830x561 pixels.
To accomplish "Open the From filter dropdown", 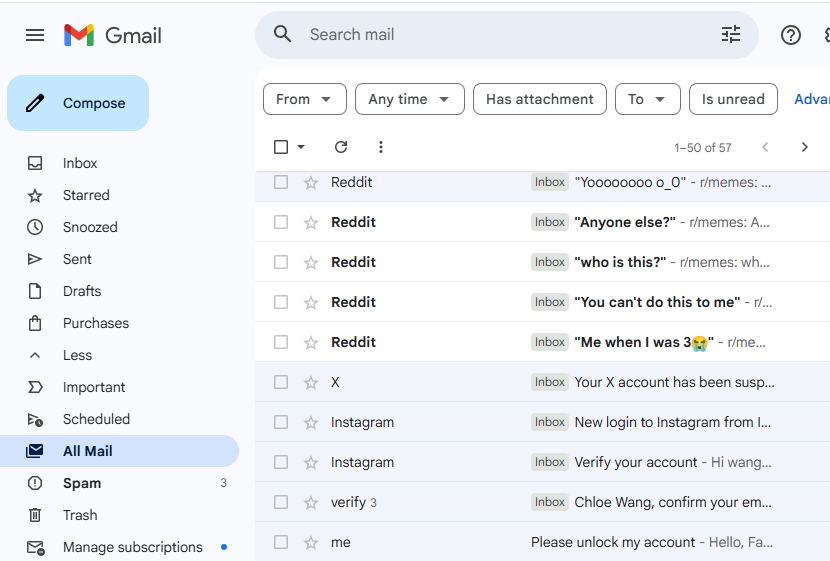I will tap(304, 99).
